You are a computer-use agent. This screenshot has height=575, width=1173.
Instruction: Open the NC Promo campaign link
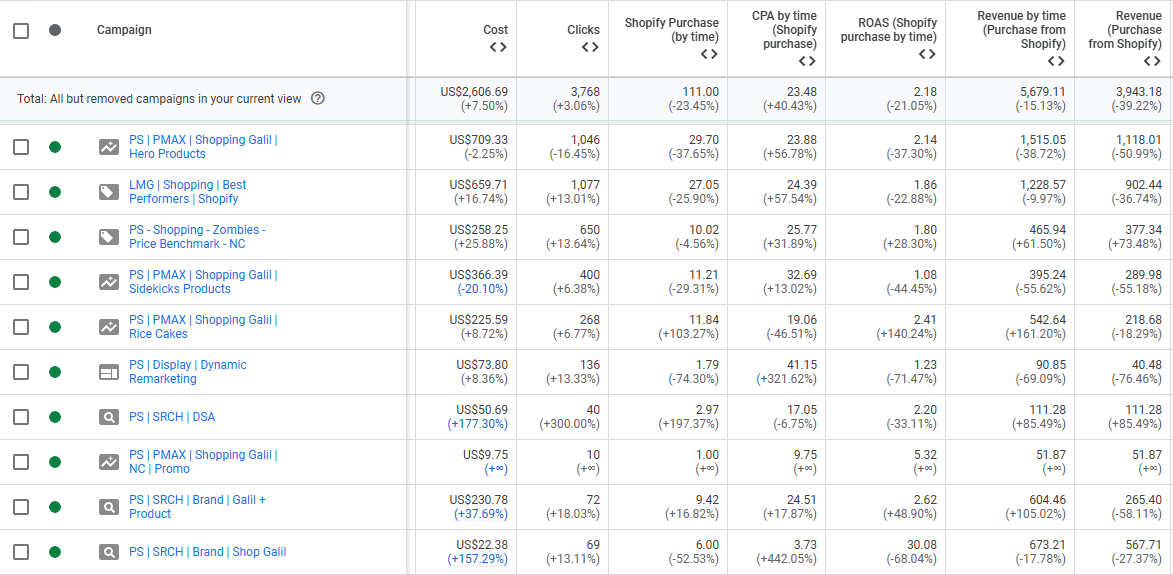[203, 462]
